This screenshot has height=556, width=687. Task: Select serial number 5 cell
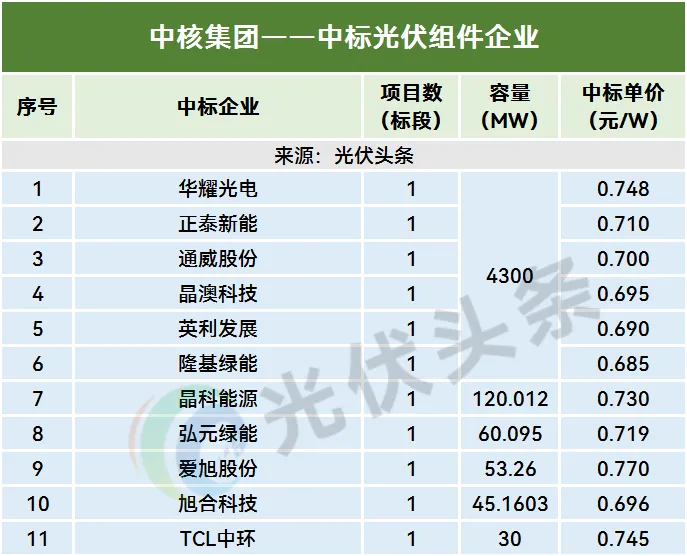click(37, 329)
